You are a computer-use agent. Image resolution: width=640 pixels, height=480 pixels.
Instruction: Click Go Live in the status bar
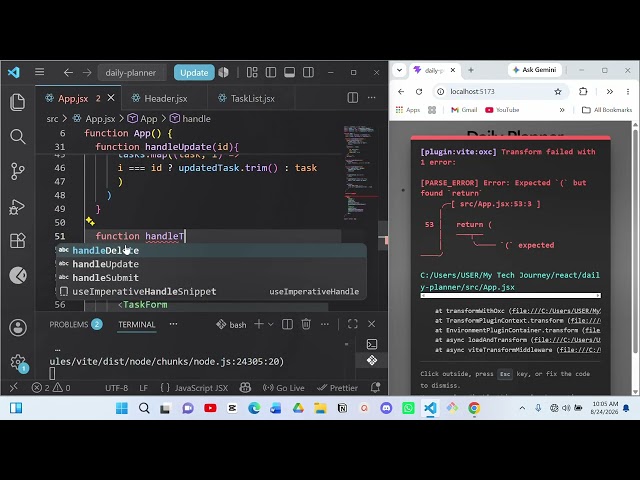pos(283,388)
